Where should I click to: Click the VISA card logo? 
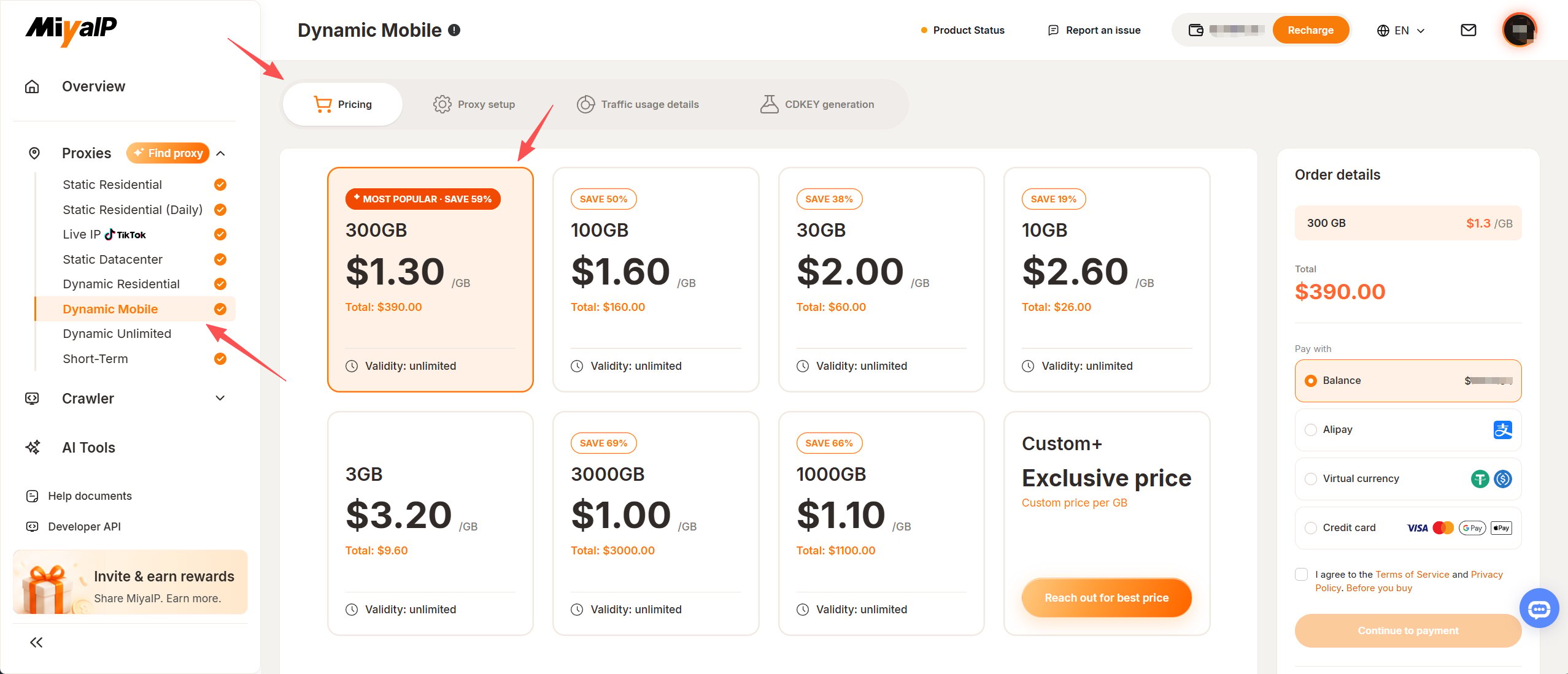pos(1418,528)
